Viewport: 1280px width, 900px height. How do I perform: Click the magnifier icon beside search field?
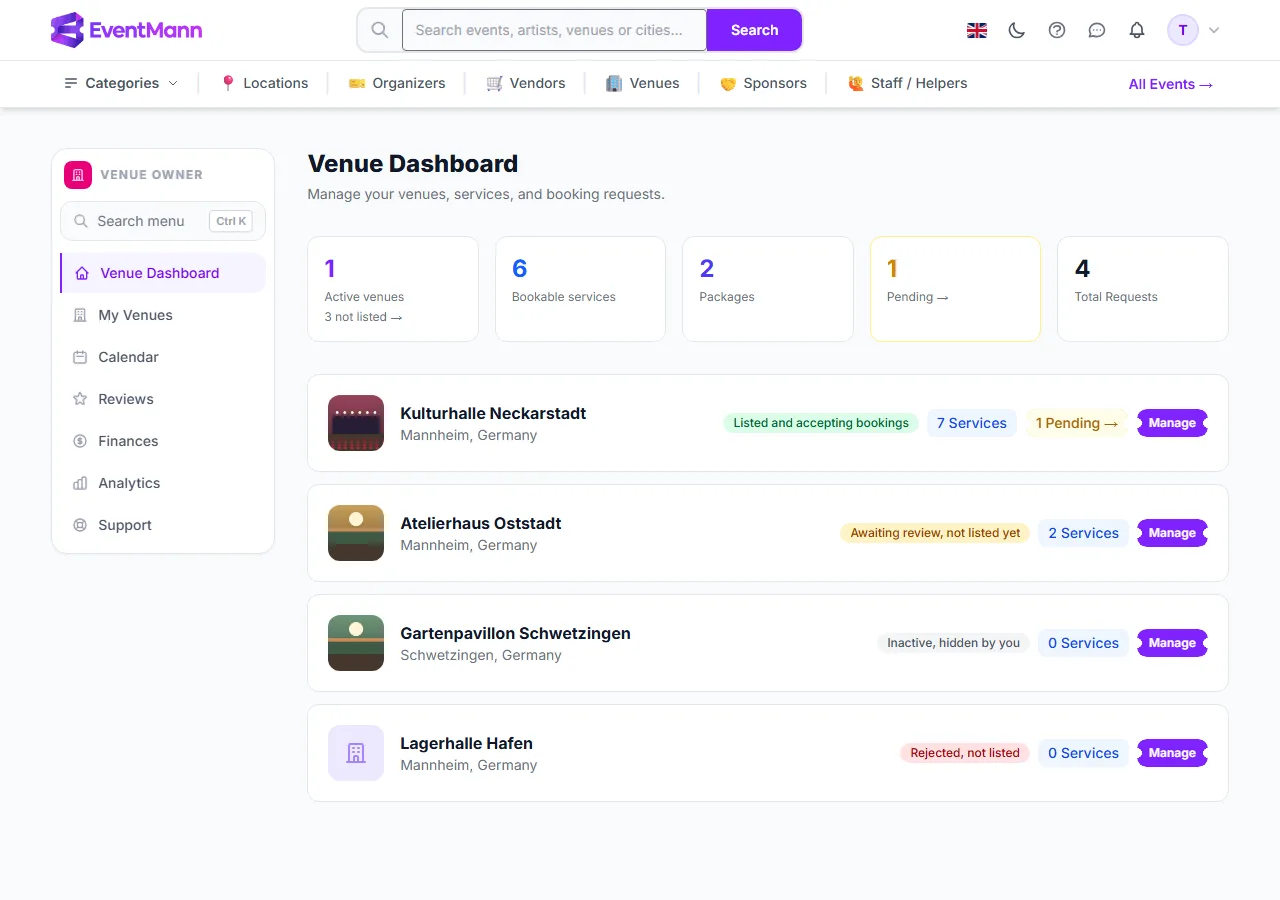(x=380, y=30)
